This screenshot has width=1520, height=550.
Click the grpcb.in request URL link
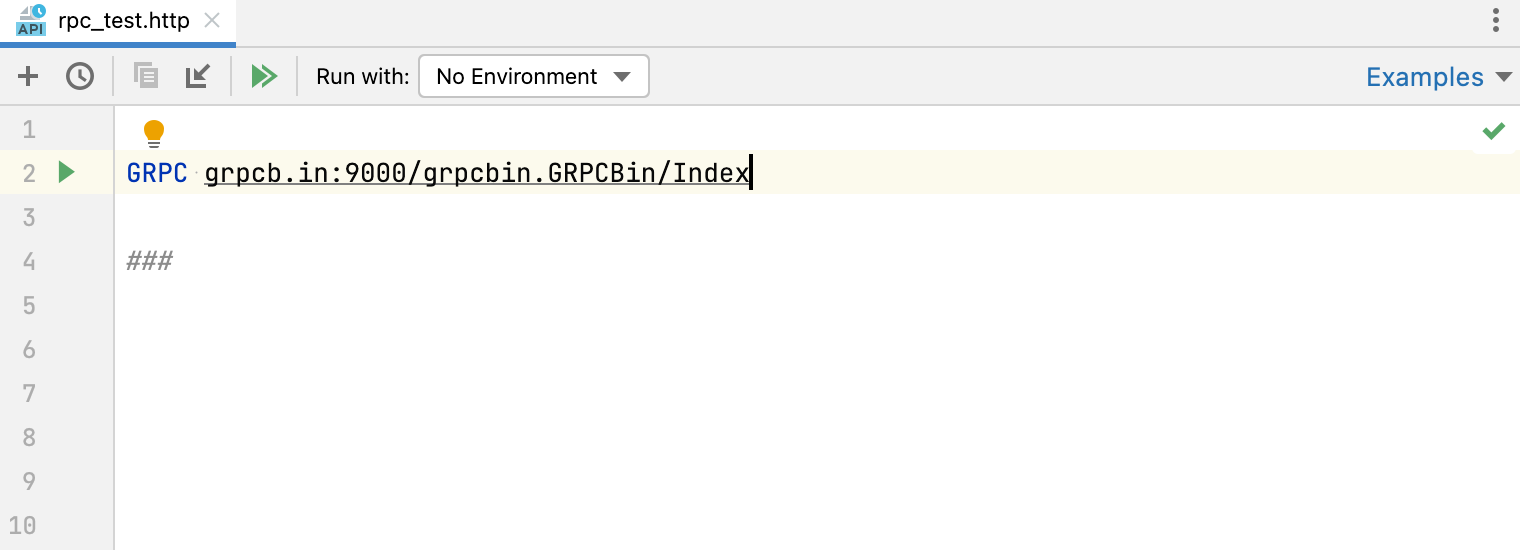pos(476,174)
